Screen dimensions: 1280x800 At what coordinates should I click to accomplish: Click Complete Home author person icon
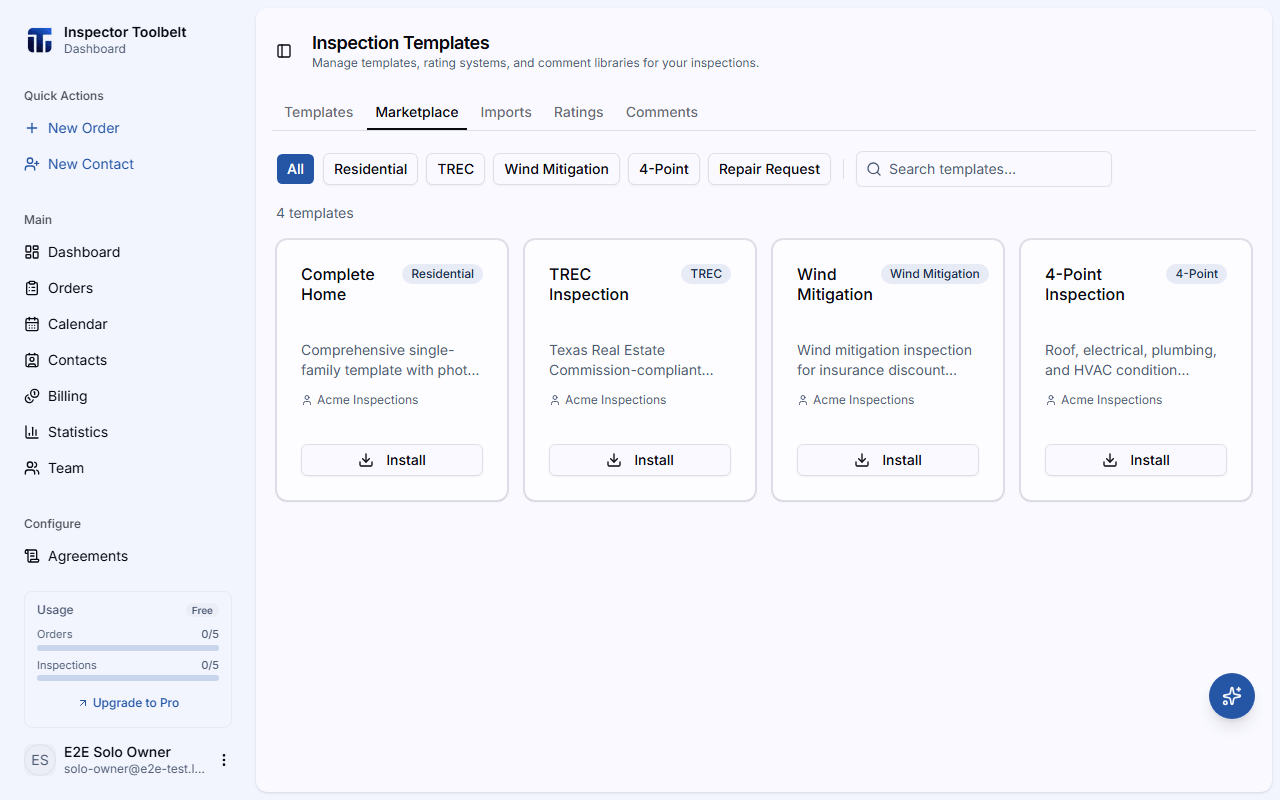(x=307, y=400)
